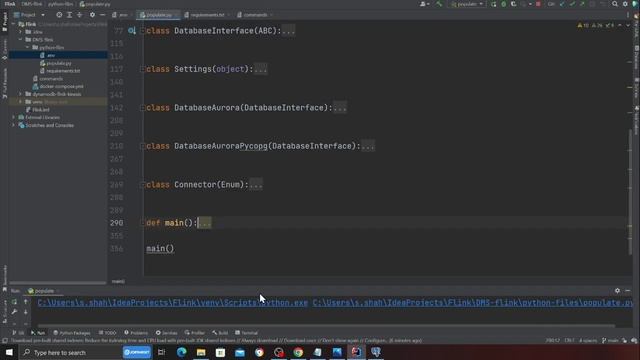
Task: Hide the Project tool window with minus icon
Action: (102, 15)
